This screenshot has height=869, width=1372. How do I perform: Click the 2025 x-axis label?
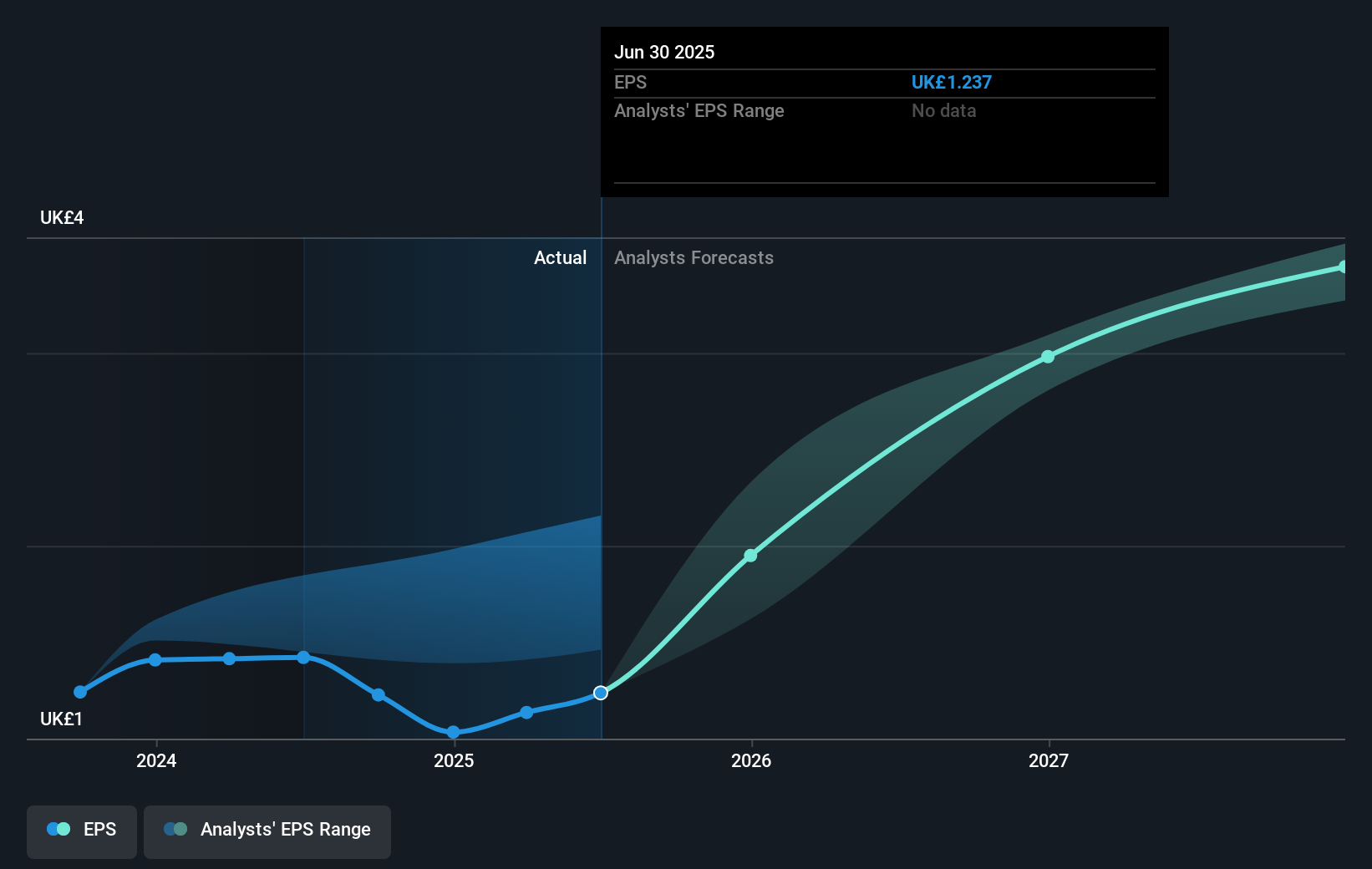coord(454,760)
